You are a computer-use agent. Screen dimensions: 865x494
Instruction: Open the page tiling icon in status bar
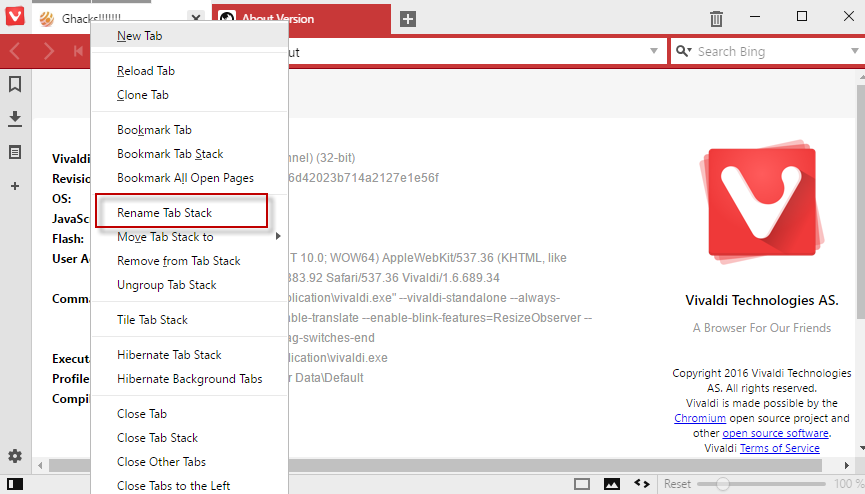point(582,484)
